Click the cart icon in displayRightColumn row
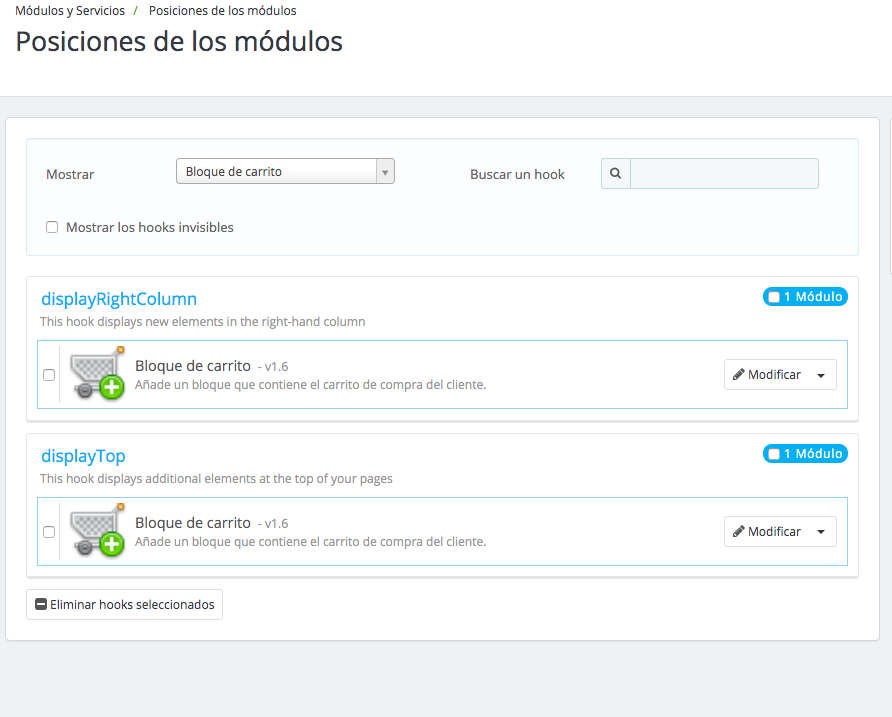 (97, 373)
